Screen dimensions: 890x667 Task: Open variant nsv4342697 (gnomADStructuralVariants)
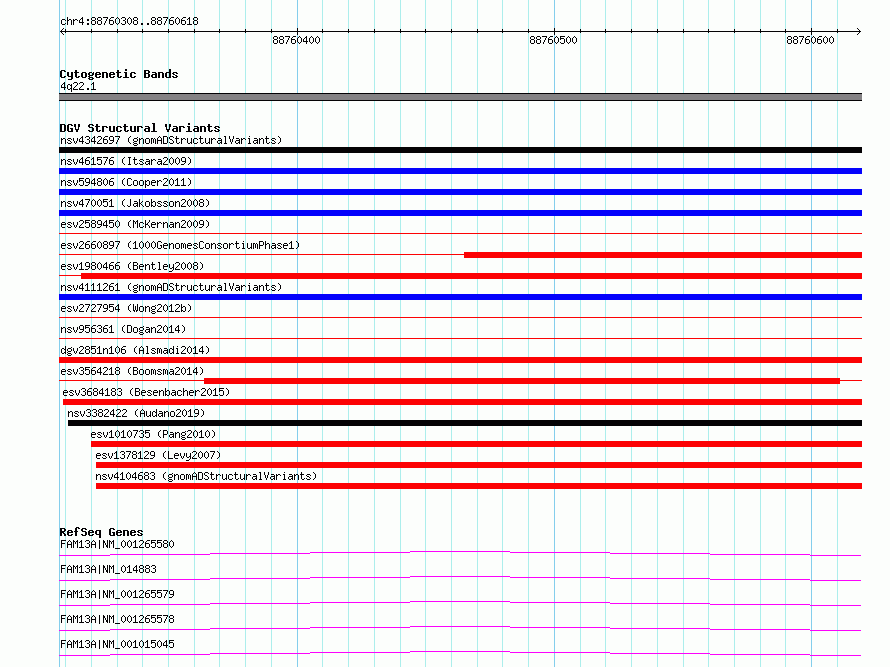(x=171, y=140)
